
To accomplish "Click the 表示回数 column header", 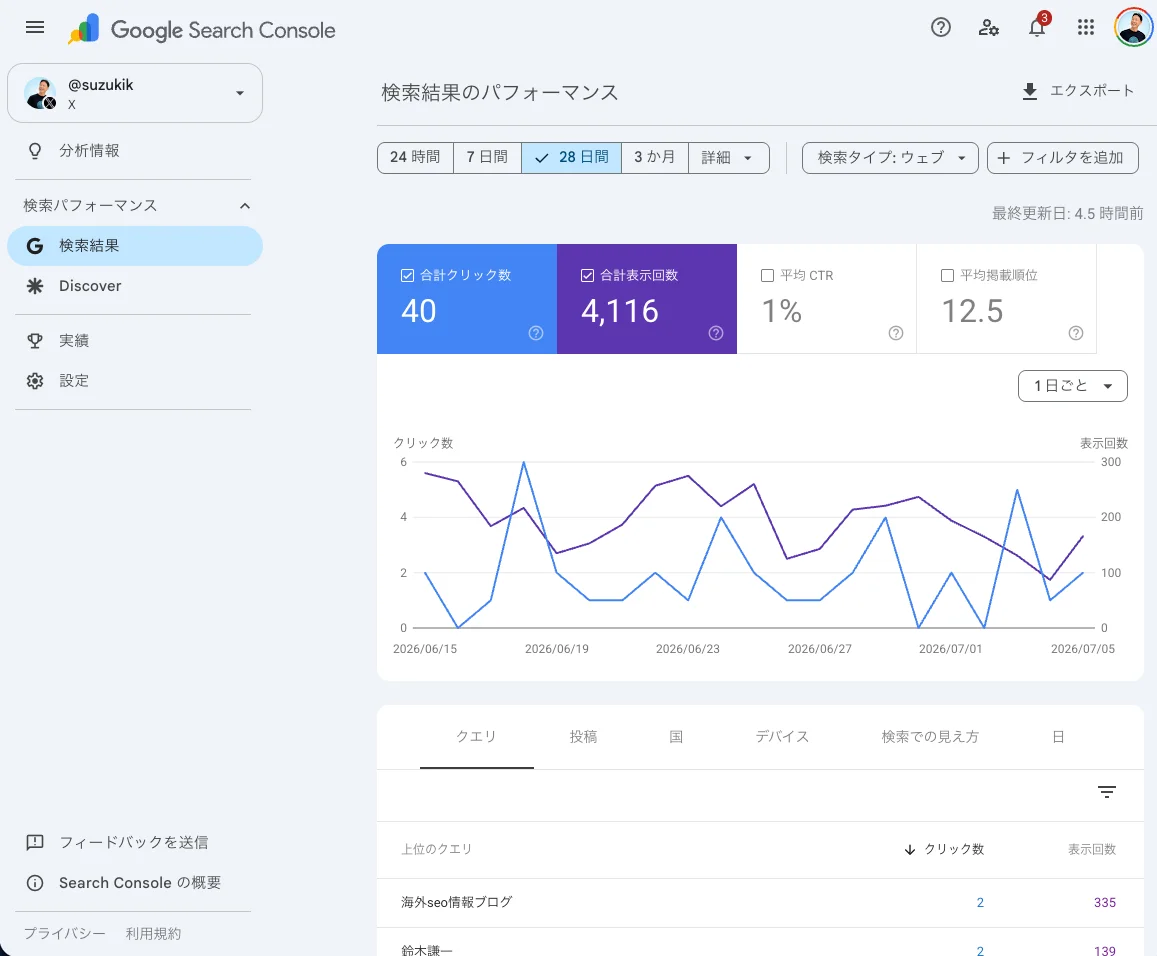I will coord(1091,850).
